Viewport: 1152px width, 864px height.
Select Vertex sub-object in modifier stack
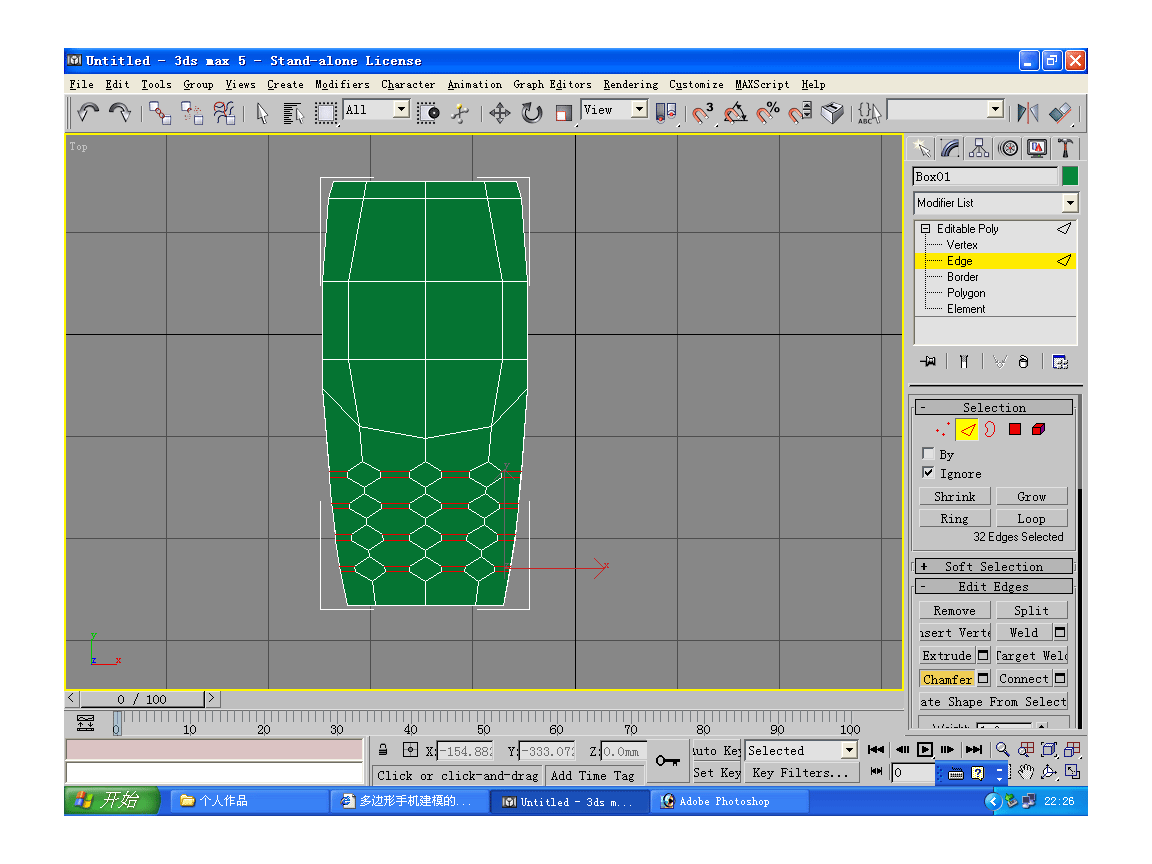click(962, 245)
